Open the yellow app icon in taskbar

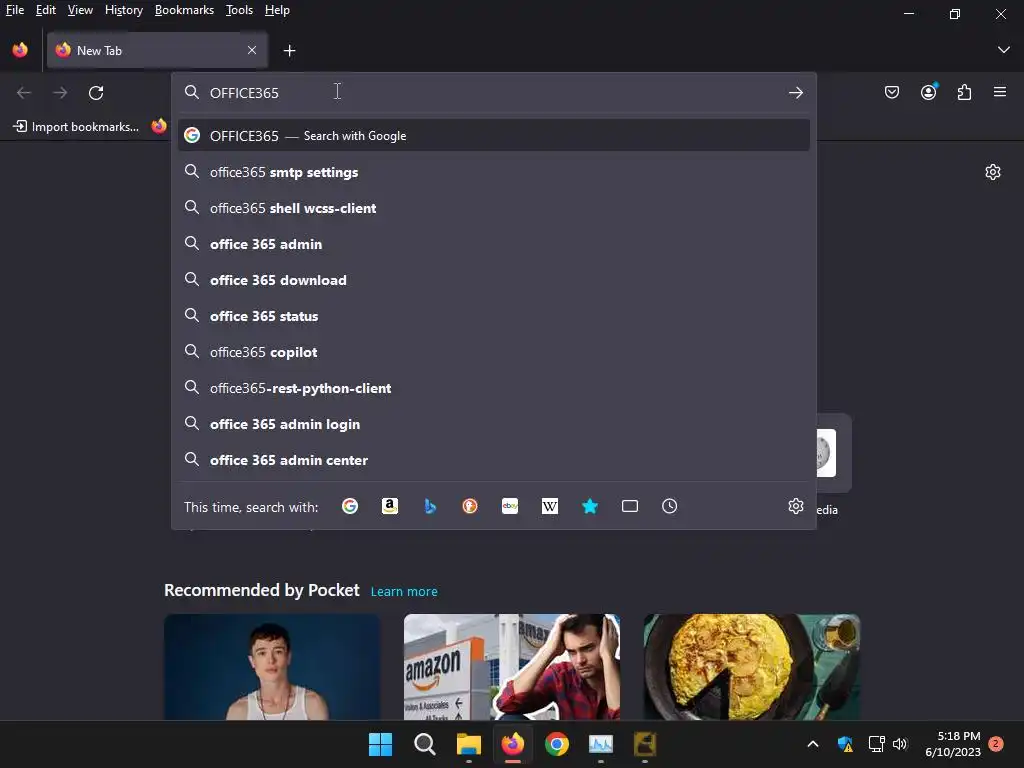click(x=645, y=744)
